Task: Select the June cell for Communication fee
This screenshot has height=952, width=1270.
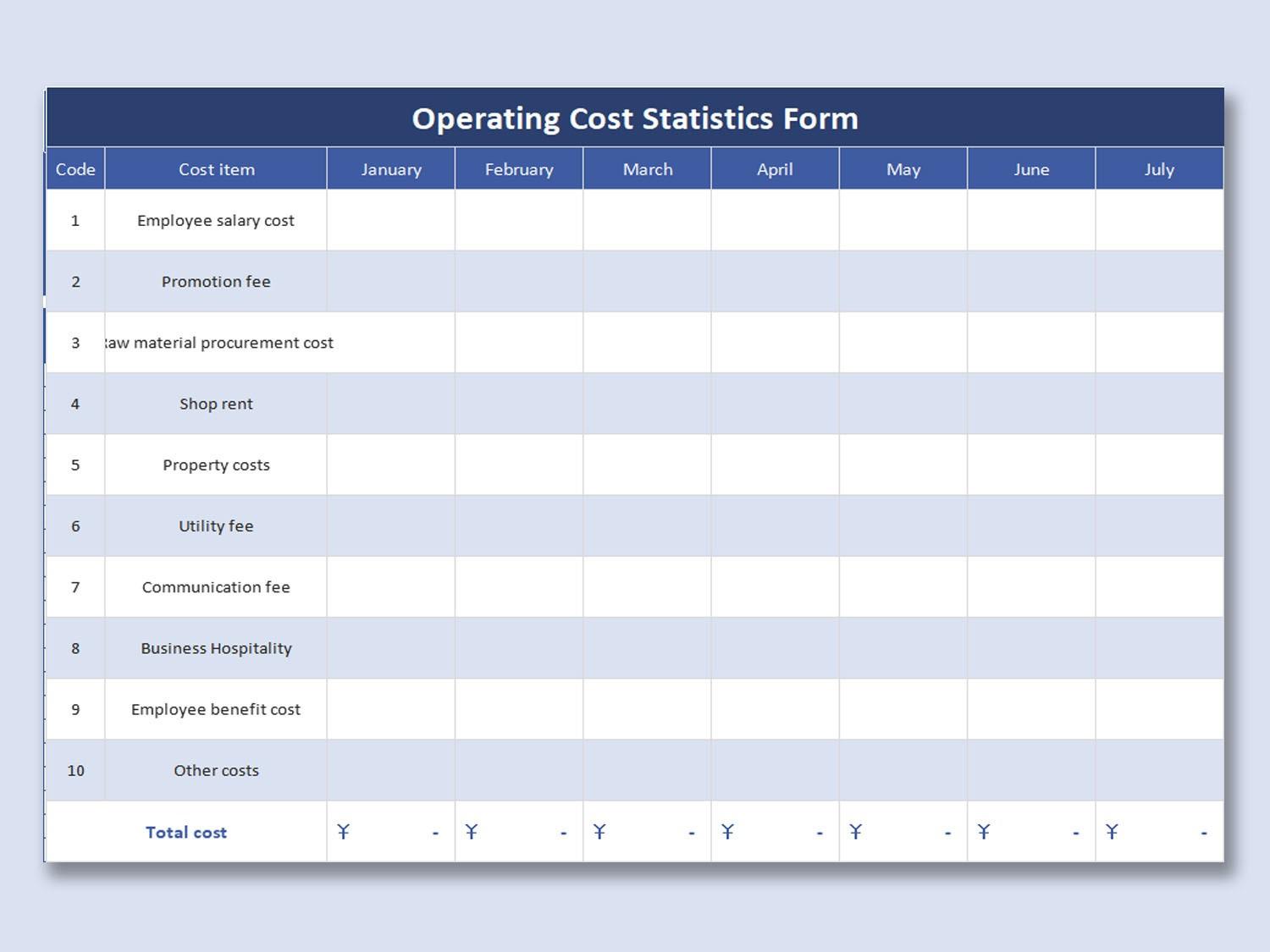Action: coord(1031,587)
